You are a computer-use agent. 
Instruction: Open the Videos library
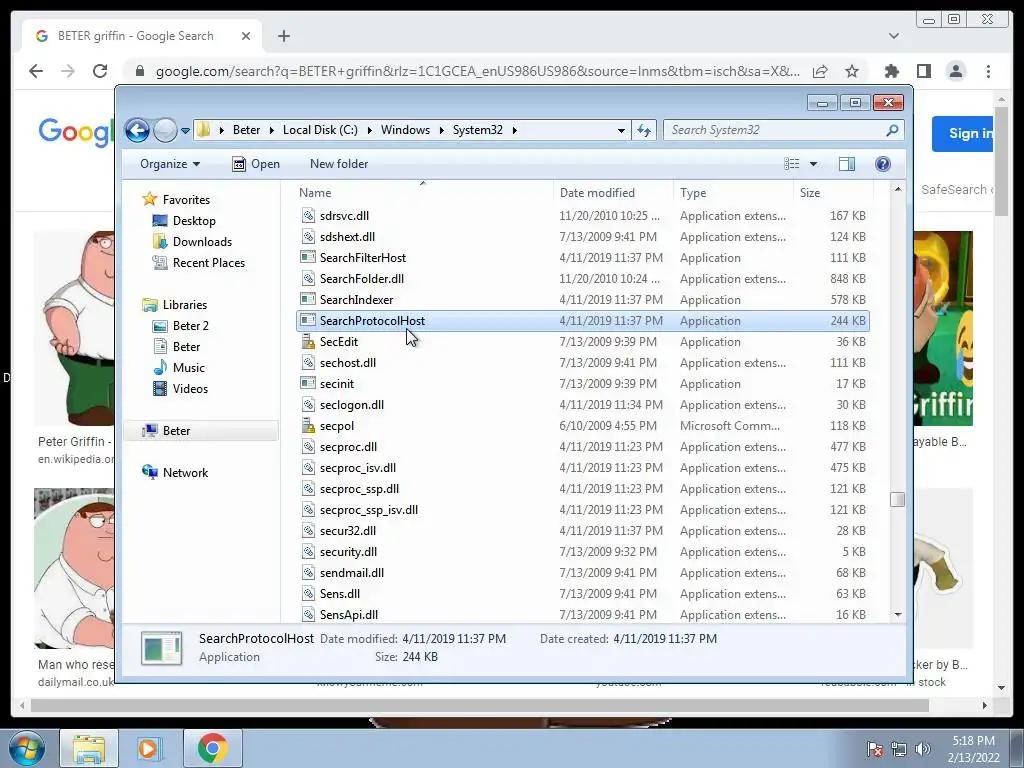[190, 389]
